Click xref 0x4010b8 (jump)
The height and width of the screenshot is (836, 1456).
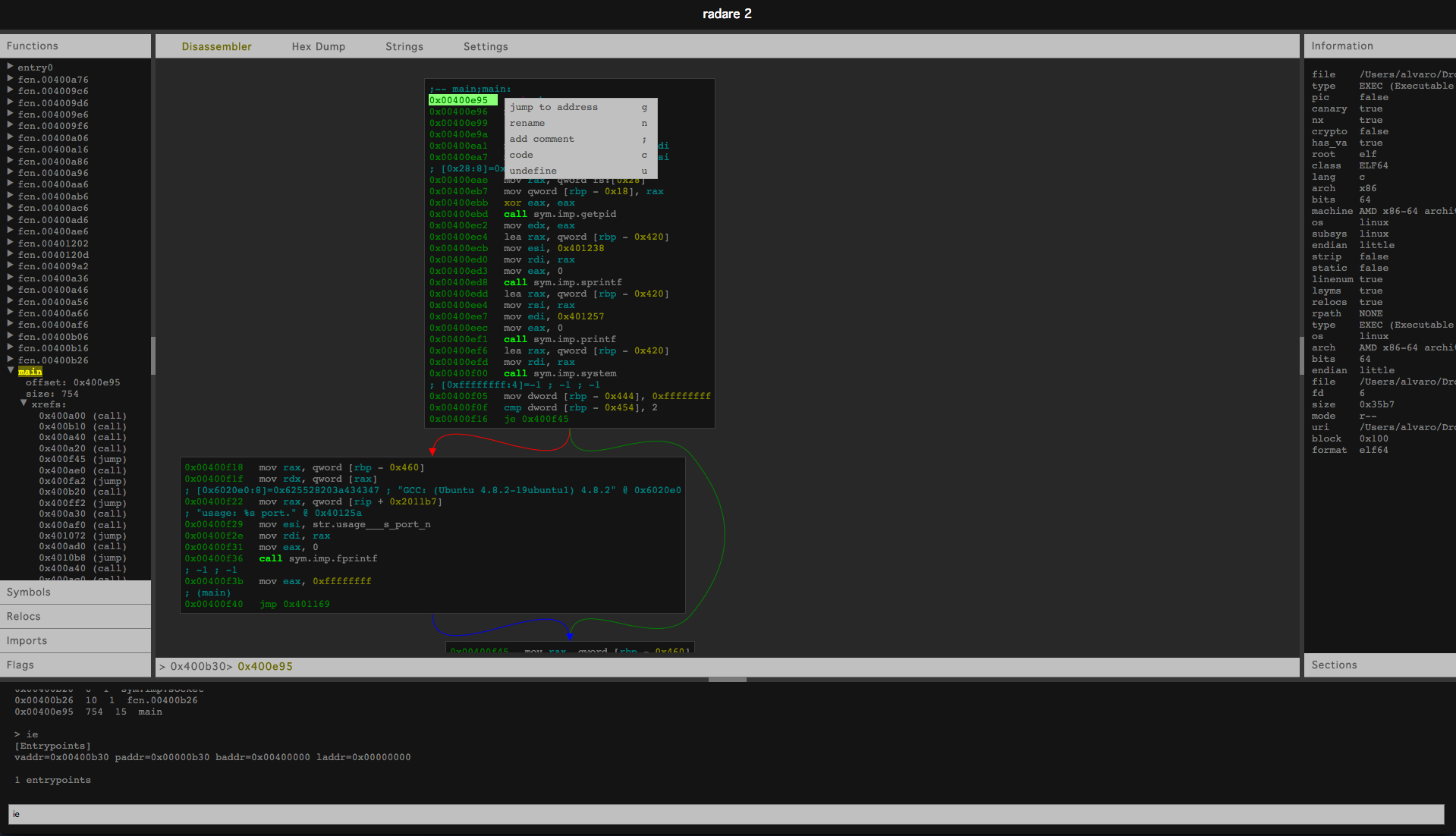(x=83, y=558)
